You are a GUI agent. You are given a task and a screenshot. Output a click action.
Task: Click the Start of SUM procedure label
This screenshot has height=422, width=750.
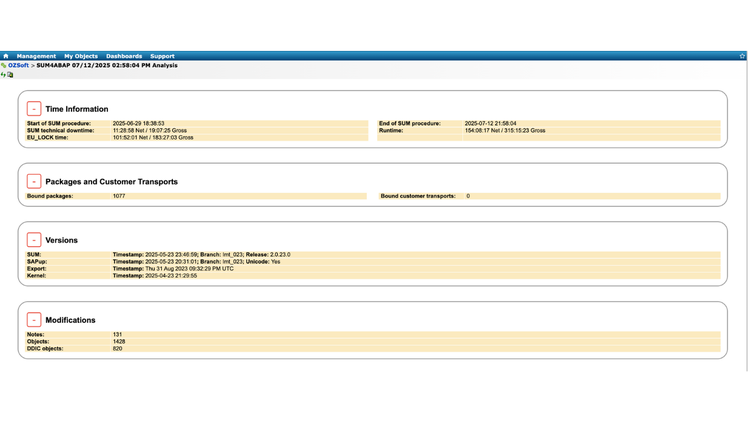tap(59, 123)
